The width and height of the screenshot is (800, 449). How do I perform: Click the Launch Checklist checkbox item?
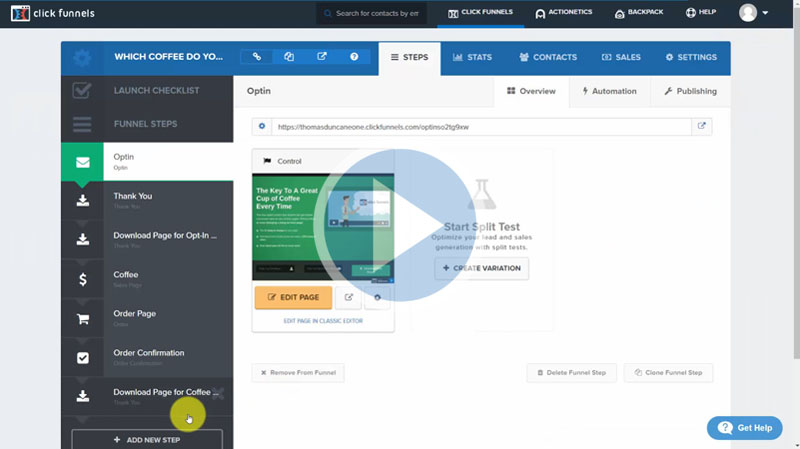coord(147,91)
